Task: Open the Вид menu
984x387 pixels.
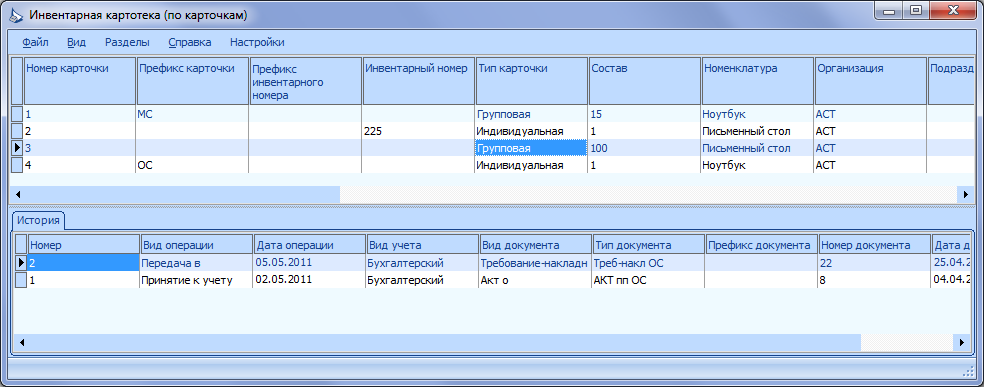Action: (x=77, y=43)
